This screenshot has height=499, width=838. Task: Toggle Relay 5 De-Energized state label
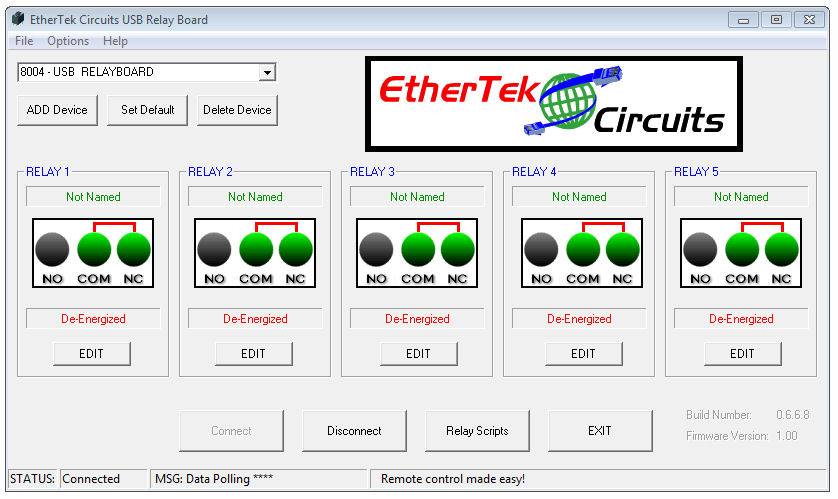(741, 319)
